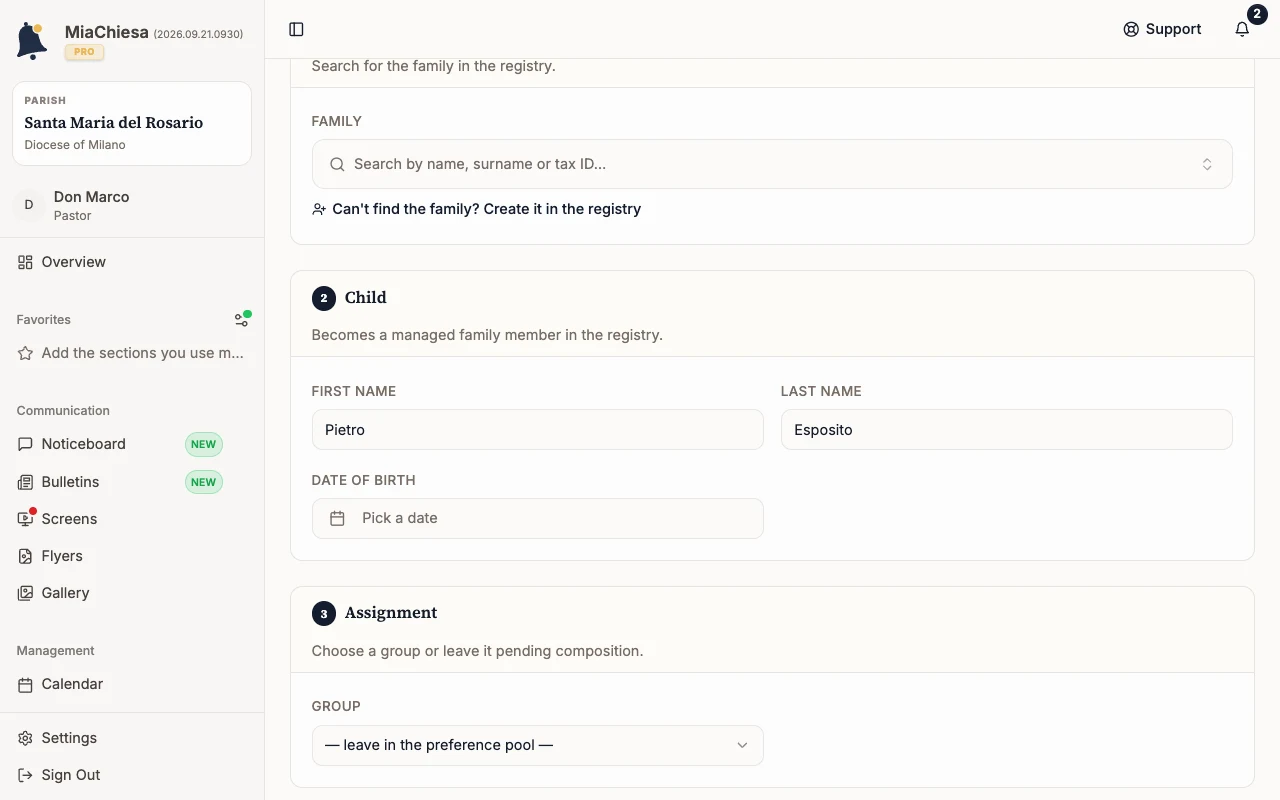Expand the Family search combo box
1280x800 pixels.
[772, 164]
